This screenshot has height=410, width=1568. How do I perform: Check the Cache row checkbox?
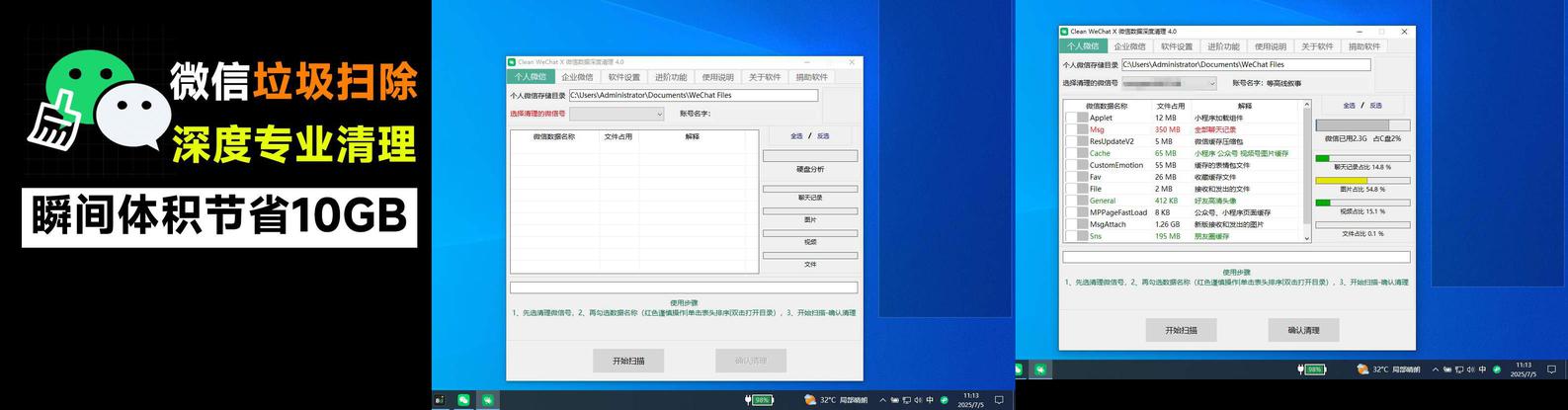point(1071,153)
